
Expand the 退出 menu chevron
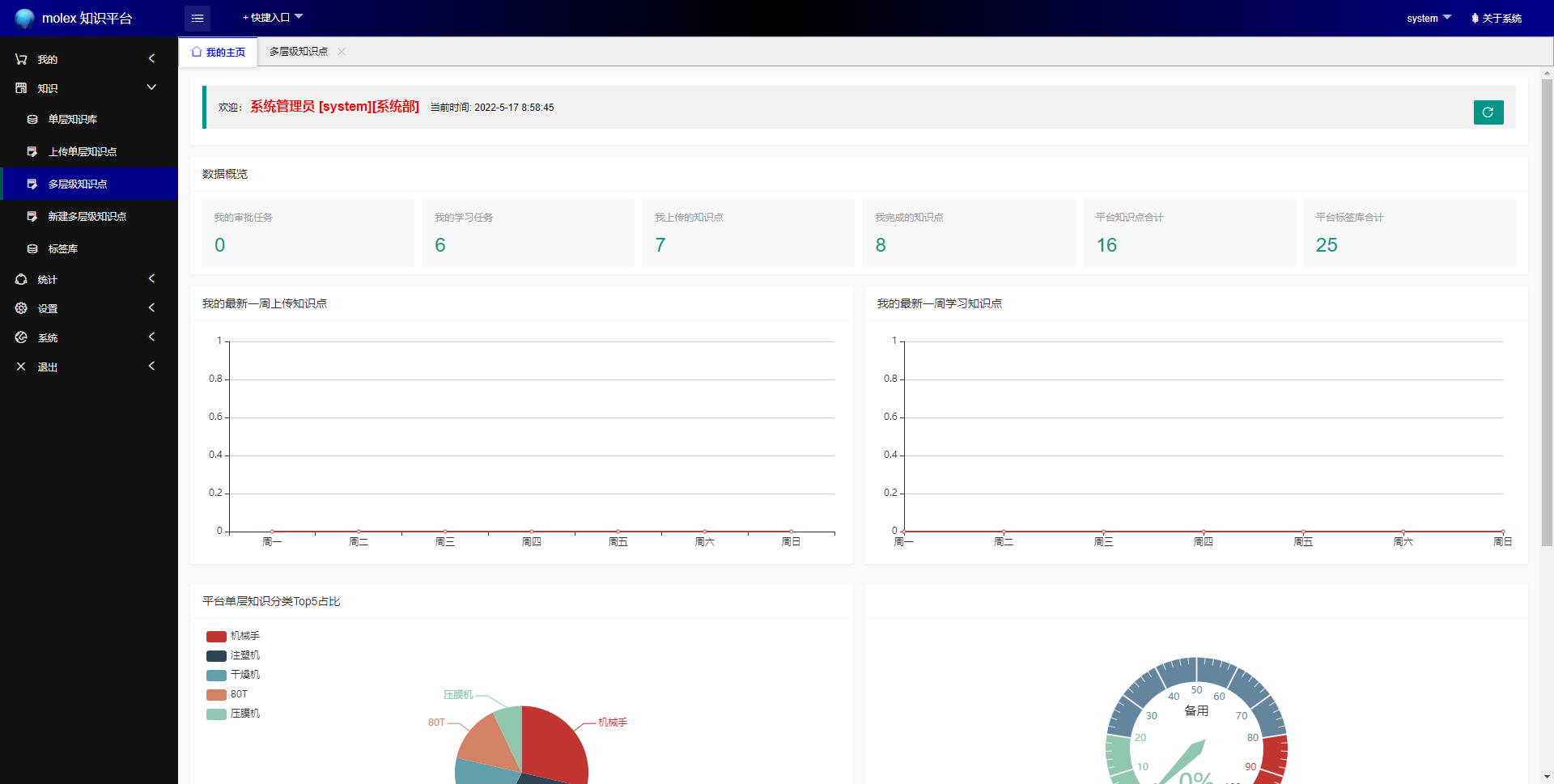151,366
